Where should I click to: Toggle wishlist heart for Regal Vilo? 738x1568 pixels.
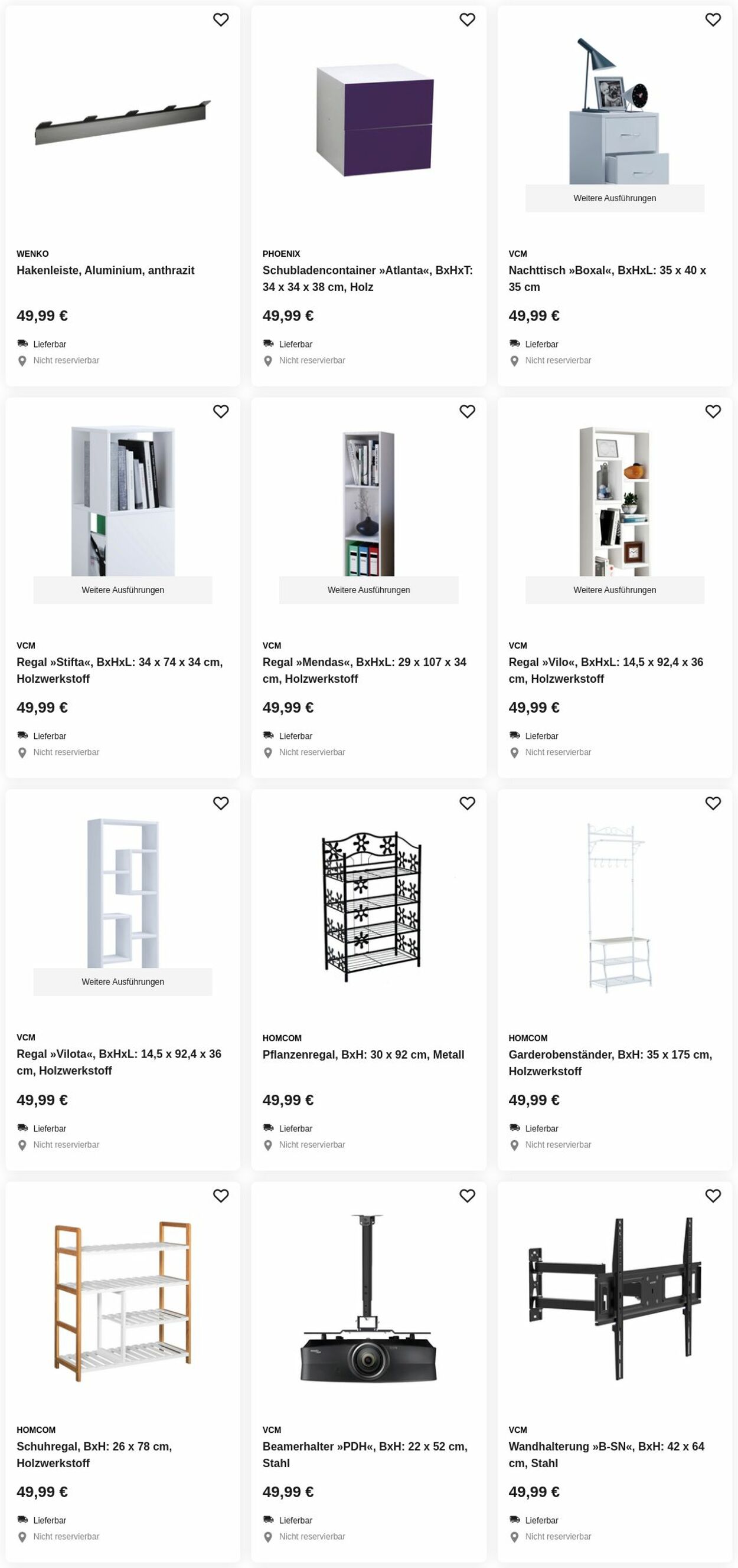coord(713,411)
